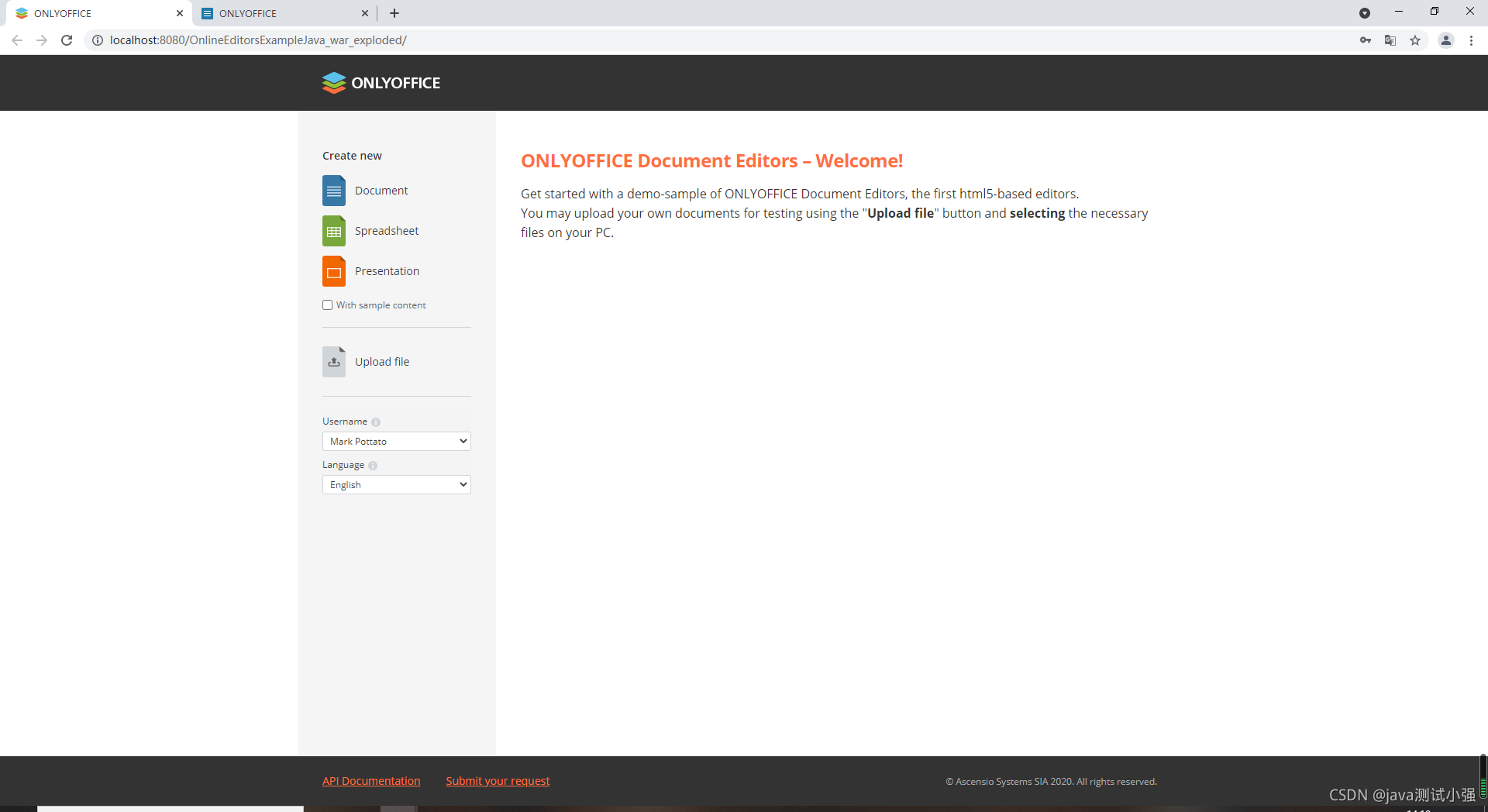
Task: Go back using the browser arrow
Action: pyautogui.click(x=17, y=40)
